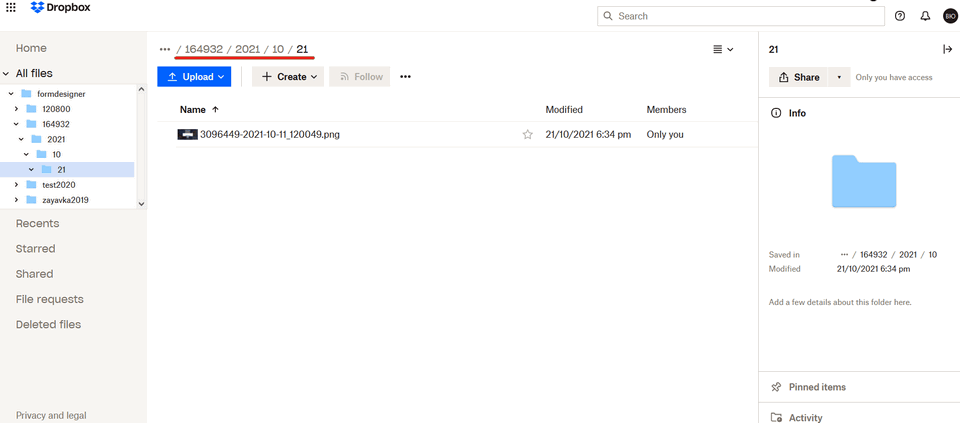Screen dimensions: 960x423
Task: Collapse the formdesigner folder tree node
Action: tap(11, 94)
